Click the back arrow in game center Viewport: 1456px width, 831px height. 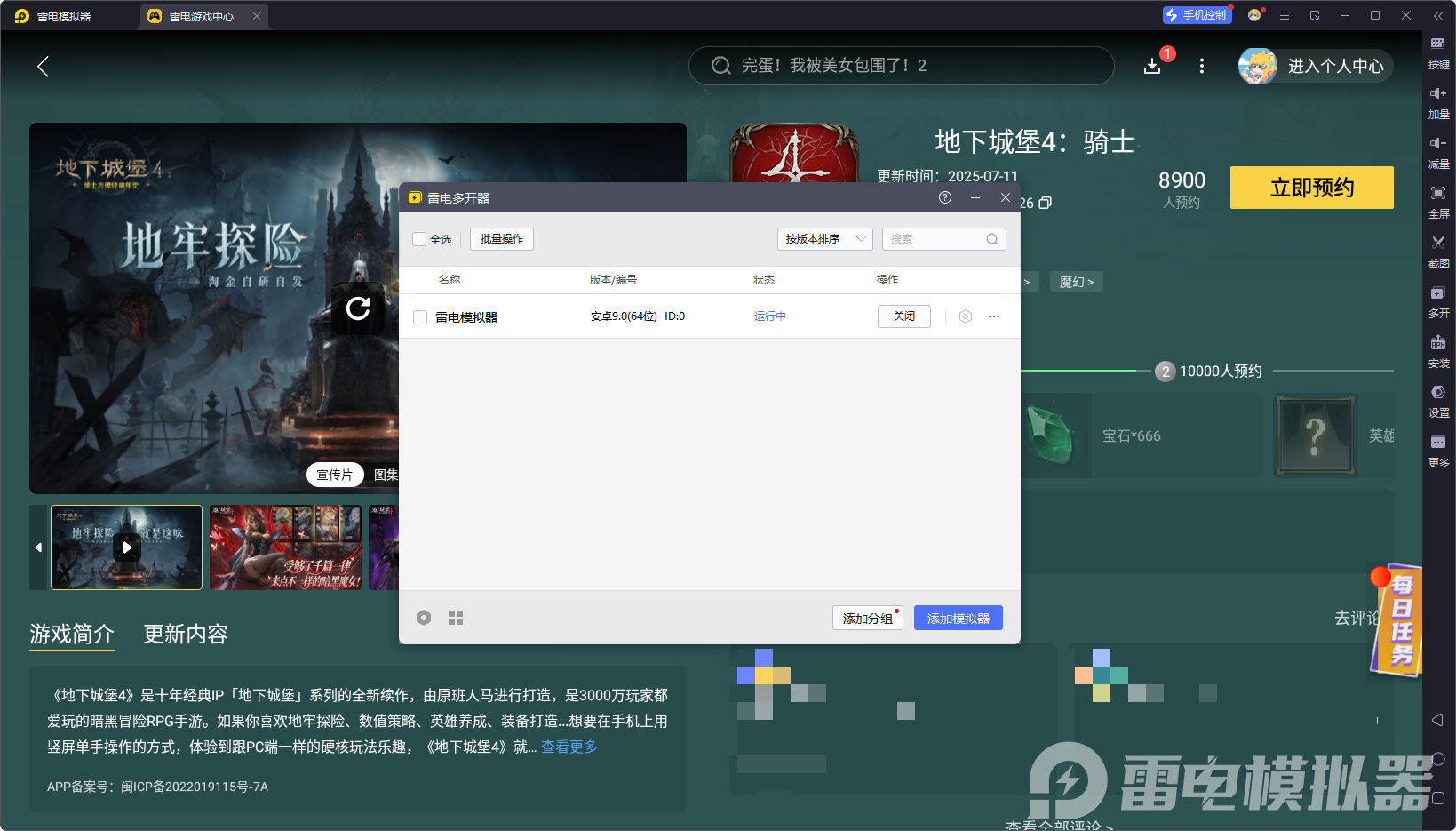click(x=43, y=66)
